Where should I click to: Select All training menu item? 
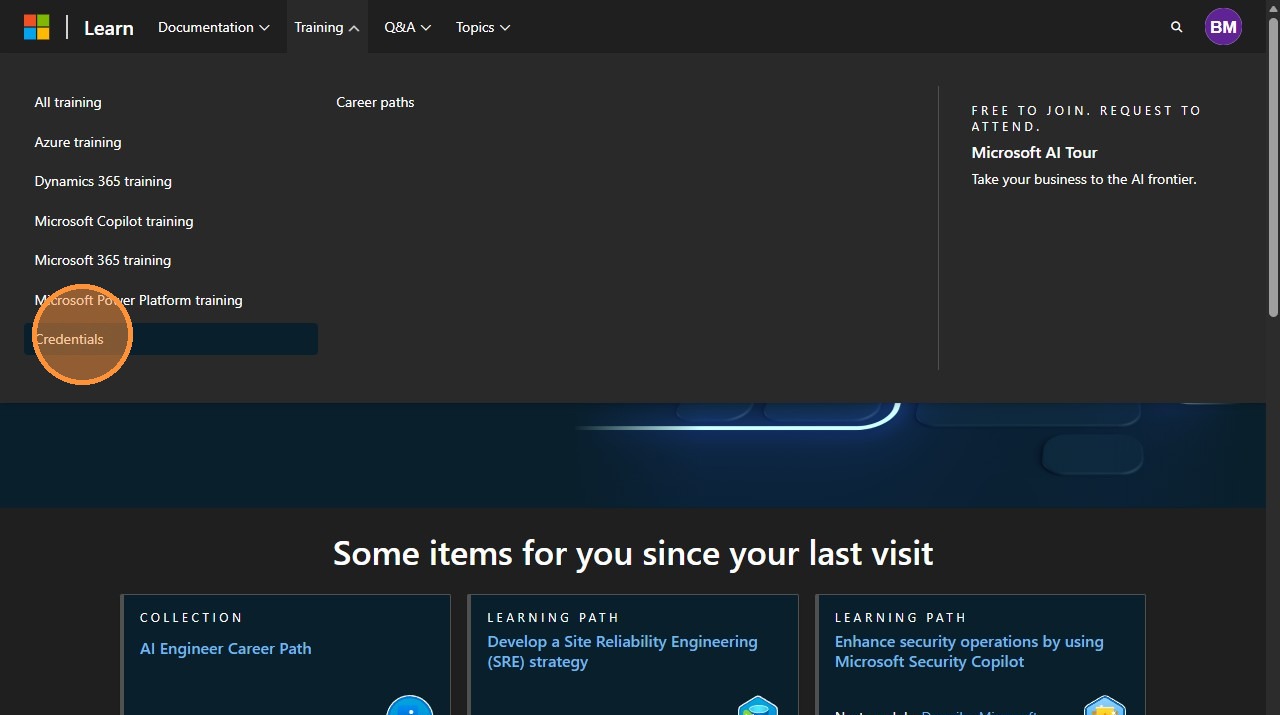tap(68, 102)
